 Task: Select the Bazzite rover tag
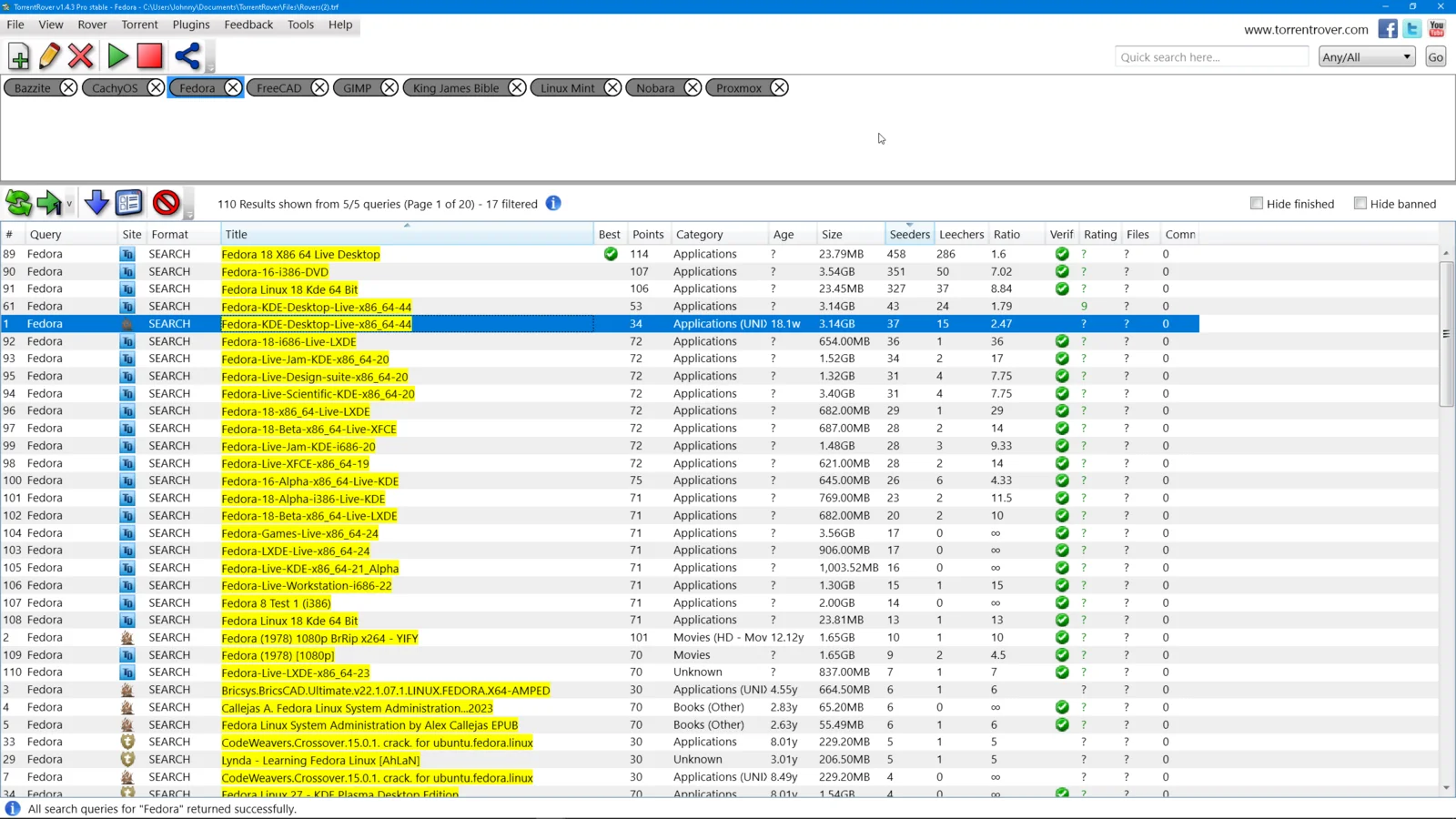(33, 88)
